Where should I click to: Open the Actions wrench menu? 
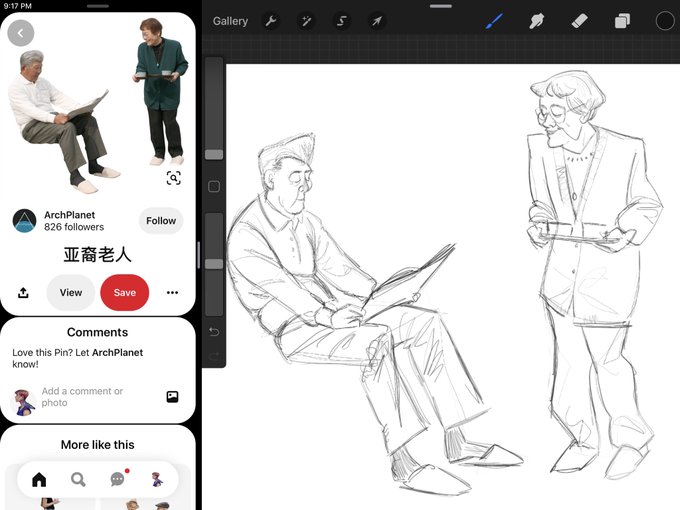(x=271, y=21)
